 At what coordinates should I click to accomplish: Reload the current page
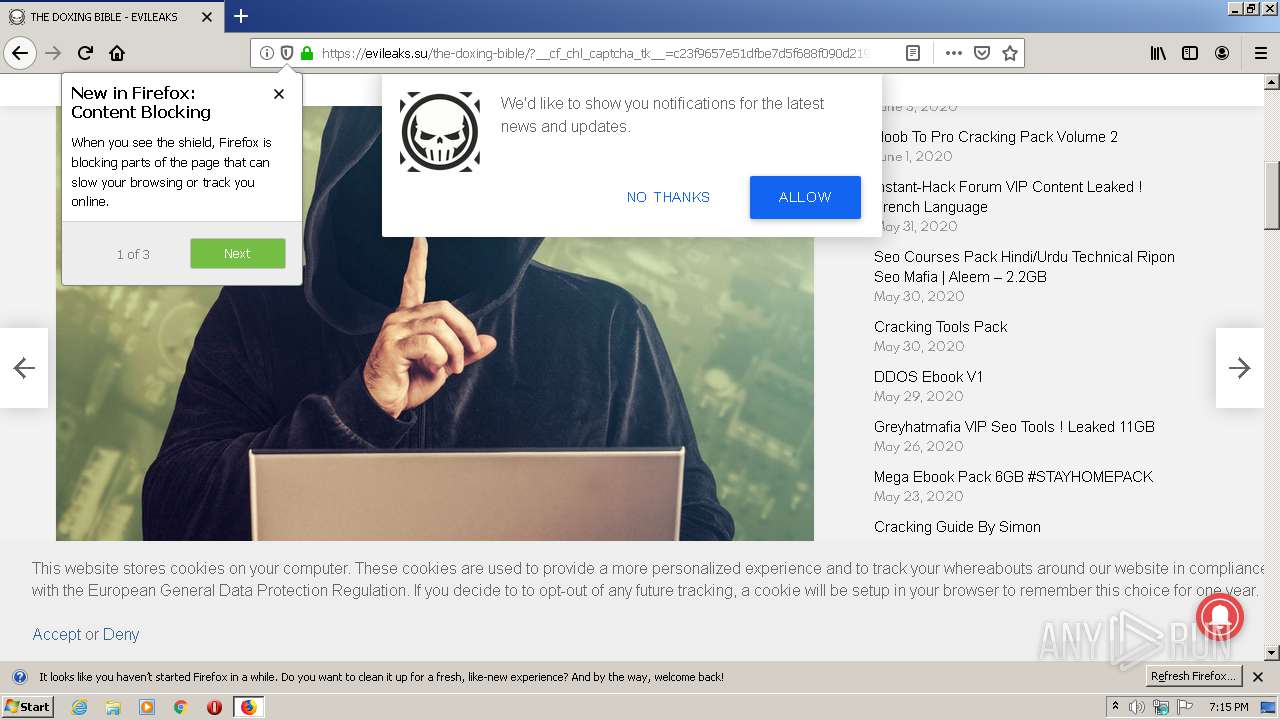(86, 53)
